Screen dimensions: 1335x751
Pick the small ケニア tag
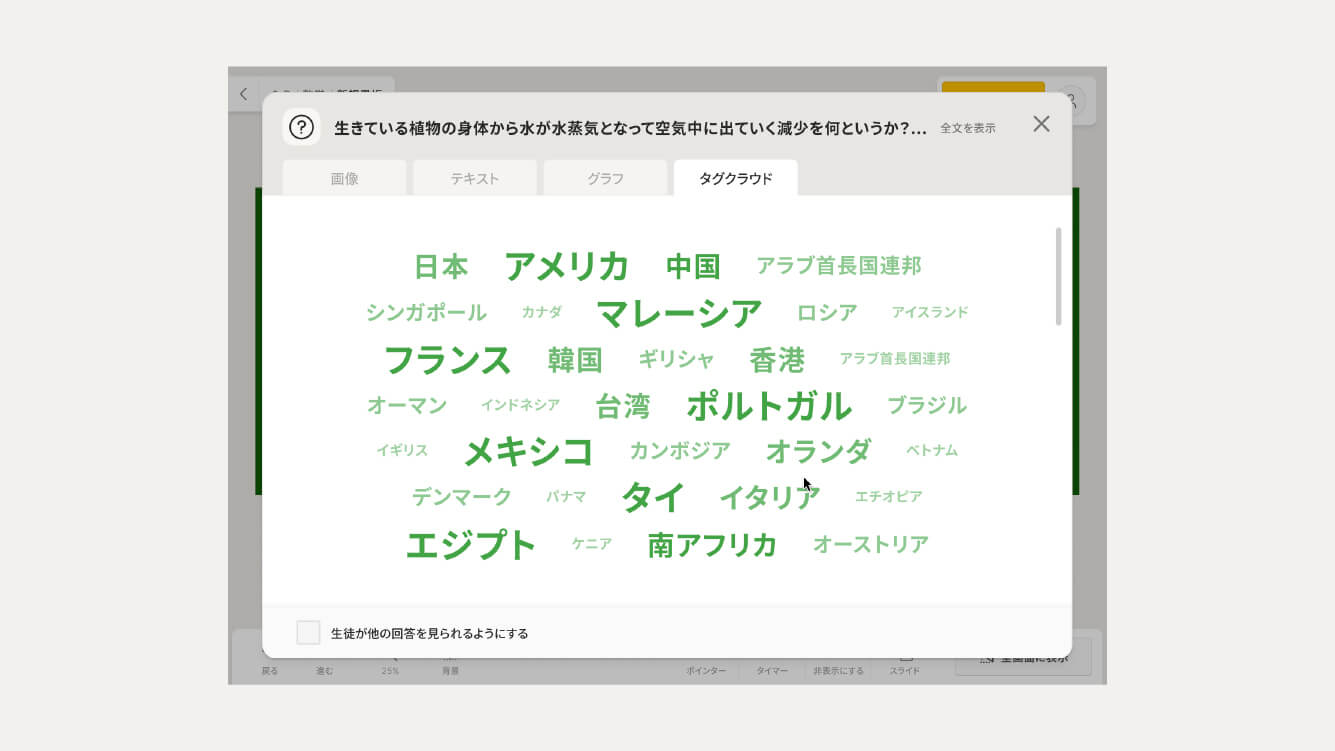pyautogui.click(x=591, y=545)
